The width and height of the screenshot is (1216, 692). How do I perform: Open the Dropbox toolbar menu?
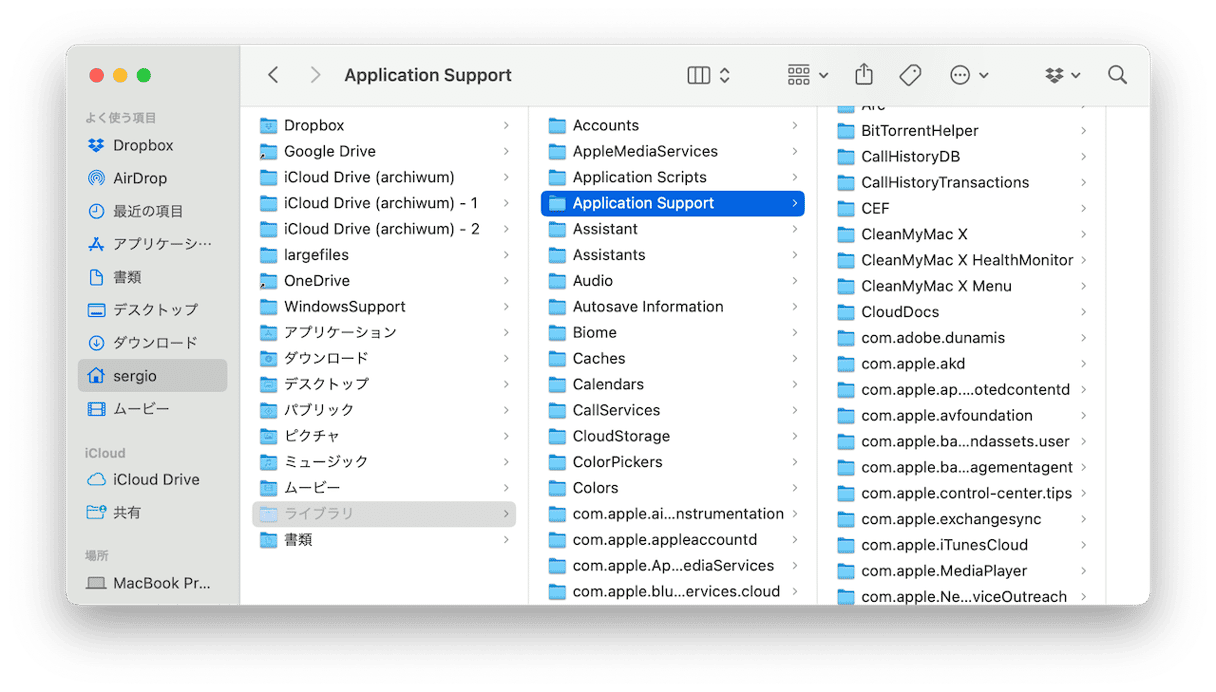tap(1062, 75)
